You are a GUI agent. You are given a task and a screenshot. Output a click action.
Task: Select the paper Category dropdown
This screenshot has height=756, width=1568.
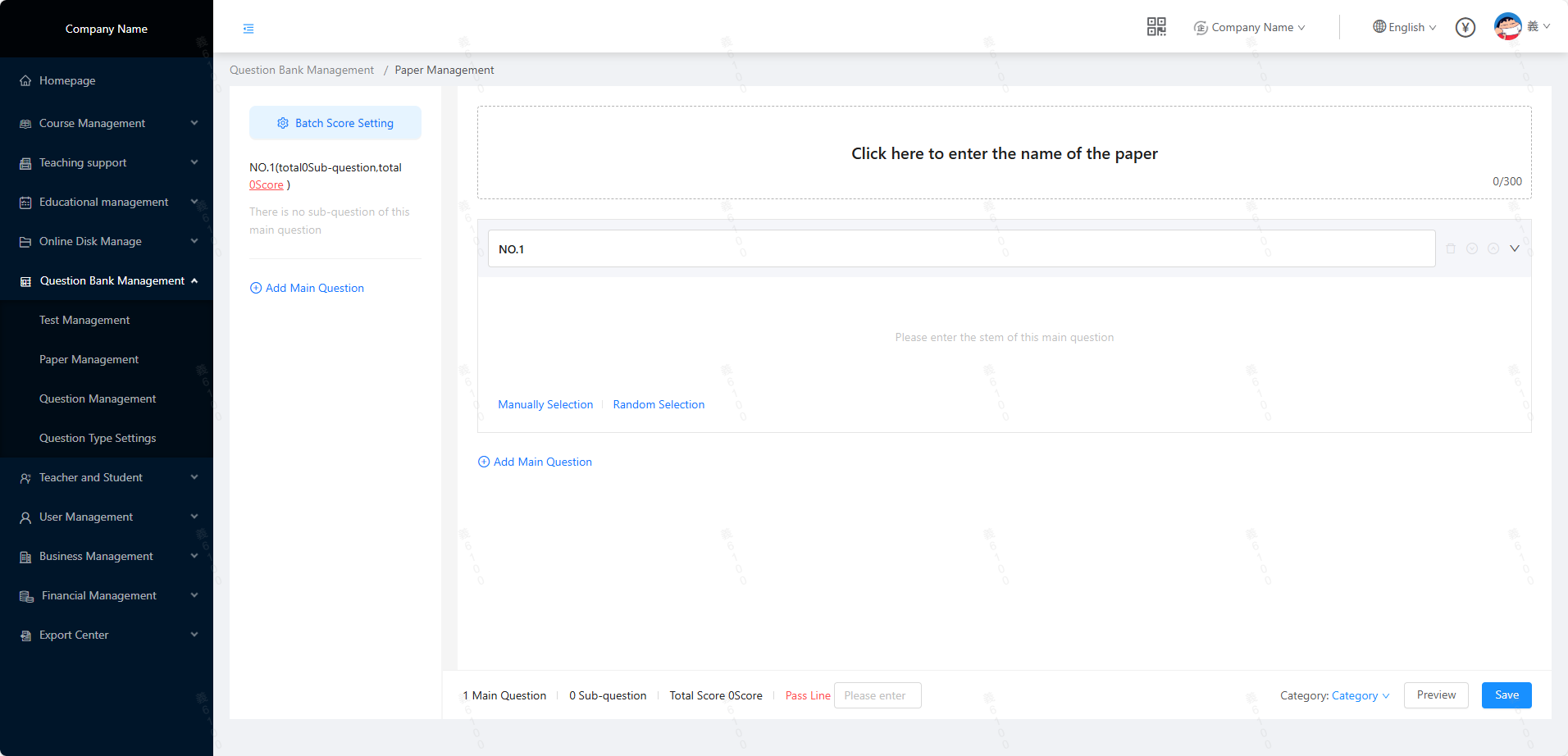pos(1360,695)
